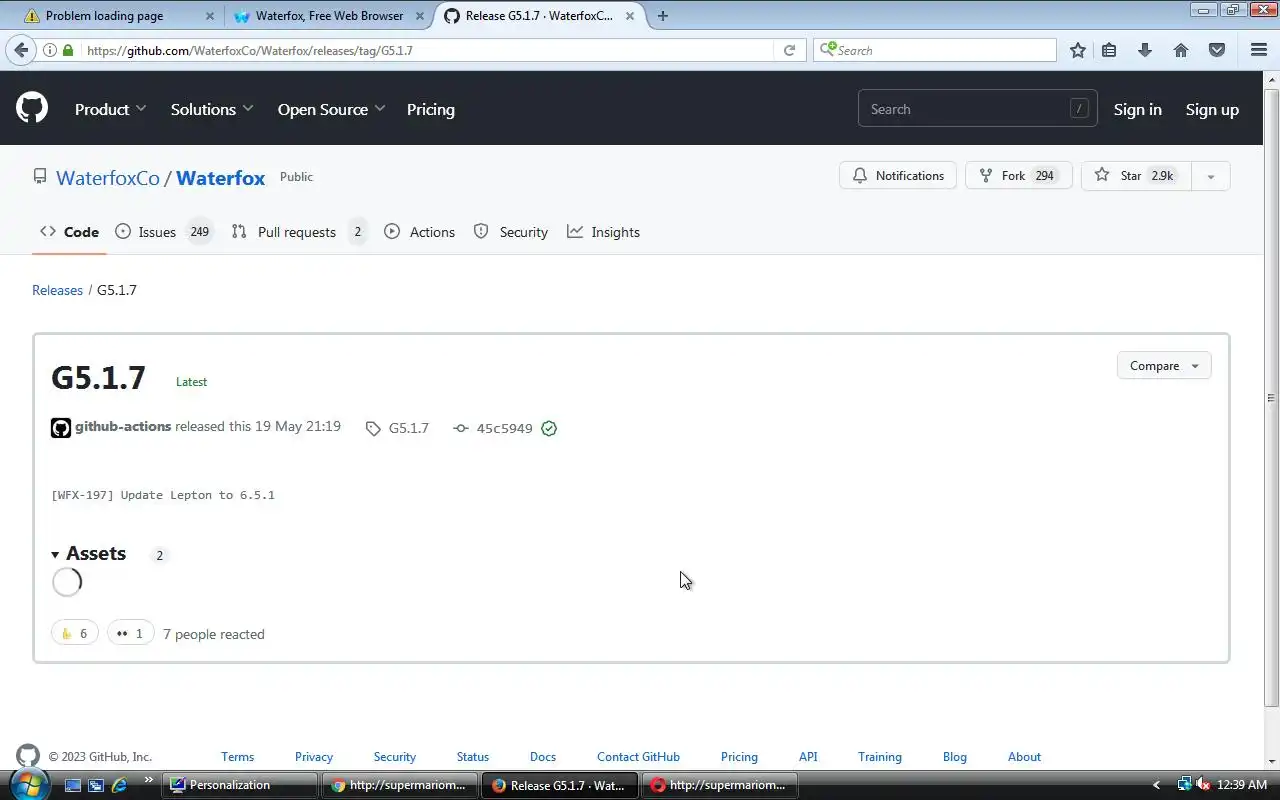The height and width of the screenshot is (800, 1280).
Task: Click the Waterfox repository name link
Action: pos(220,178)
